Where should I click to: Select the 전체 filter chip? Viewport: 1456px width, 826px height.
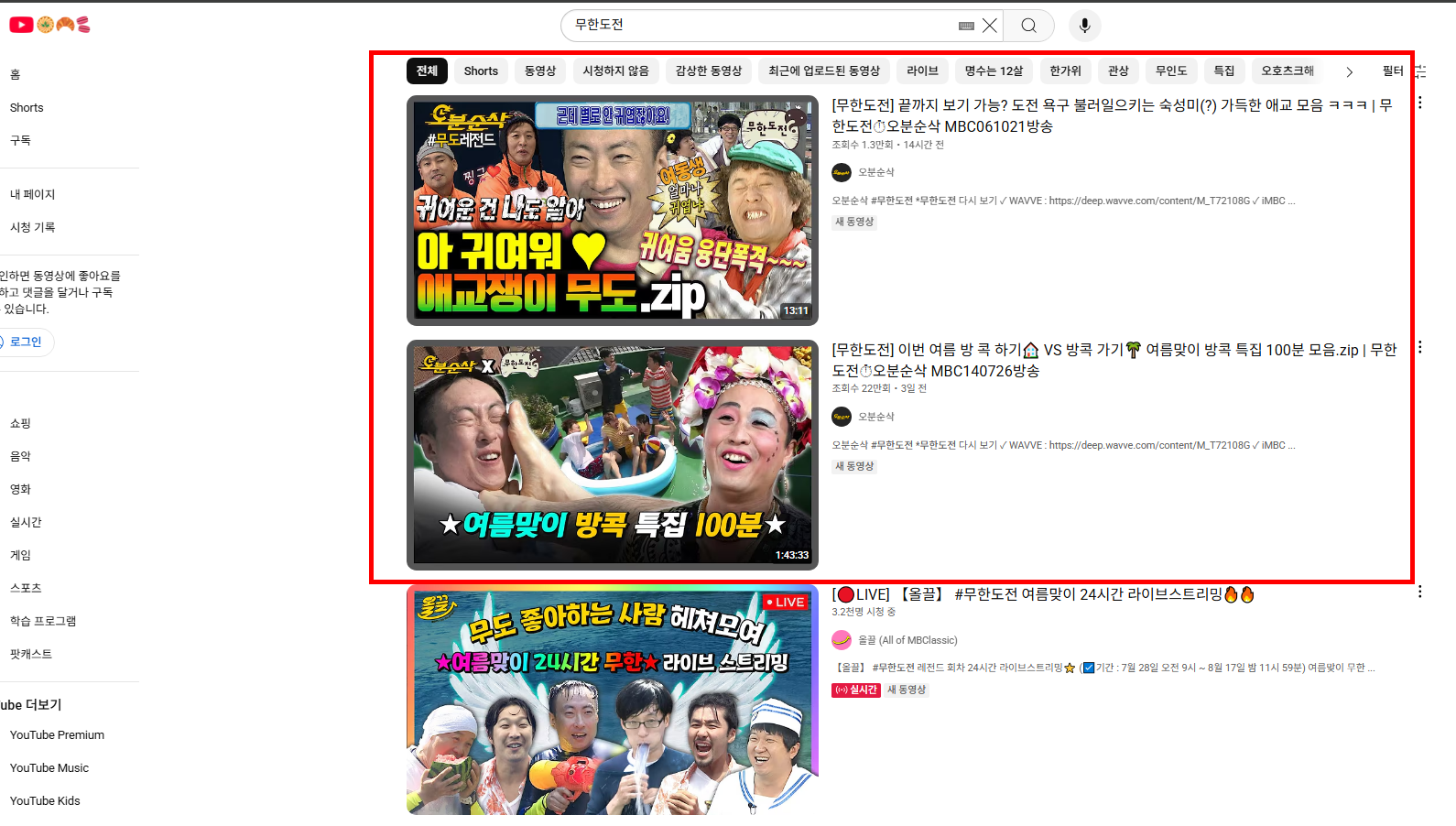427,71
